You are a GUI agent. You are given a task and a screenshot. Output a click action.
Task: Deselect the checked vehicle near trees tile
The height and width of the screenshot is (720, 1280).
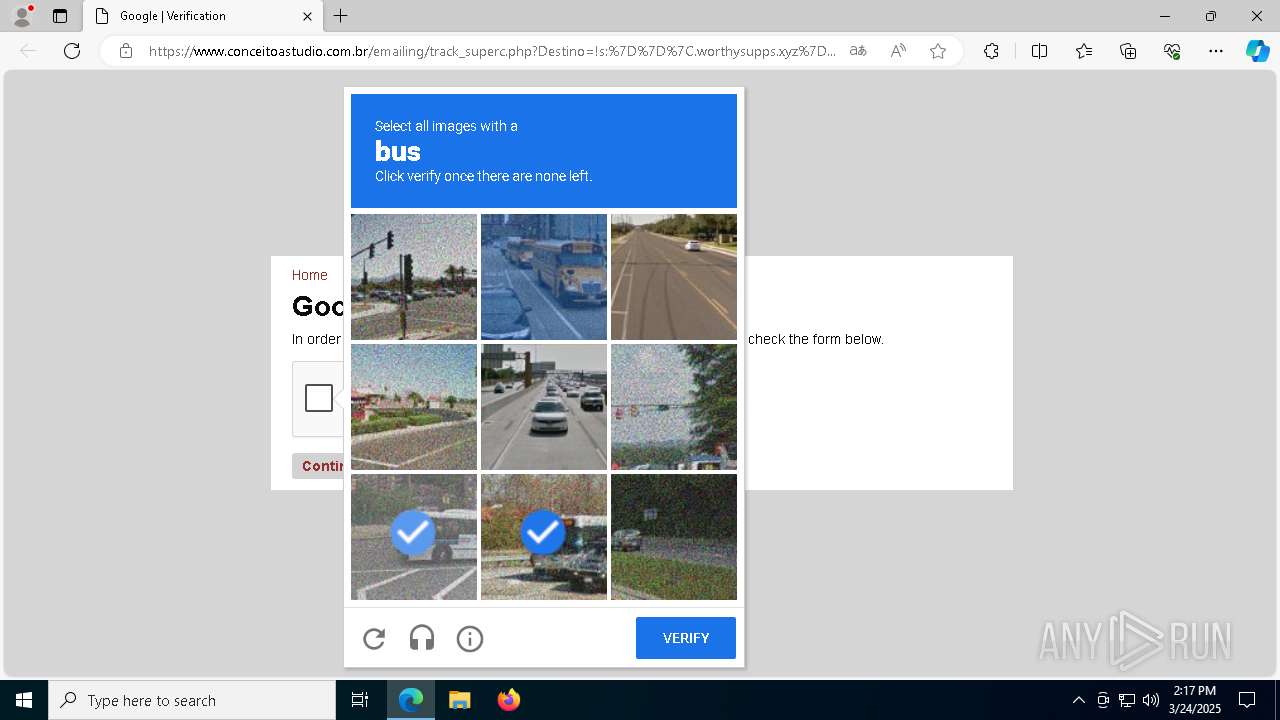544,537
